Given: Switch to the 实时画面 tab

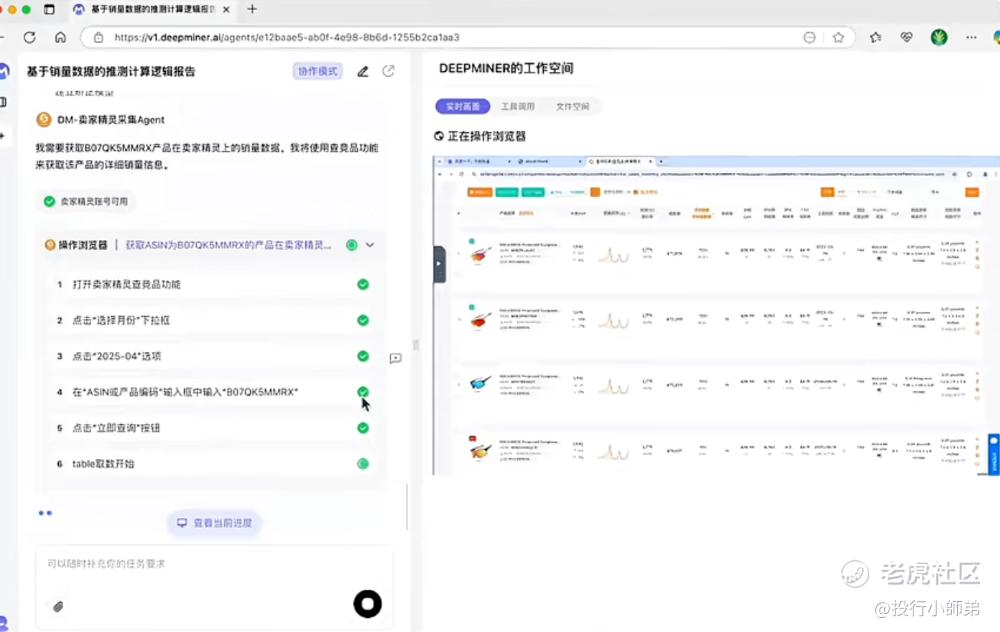Looking at the screenshot, I should click(462, 107).
